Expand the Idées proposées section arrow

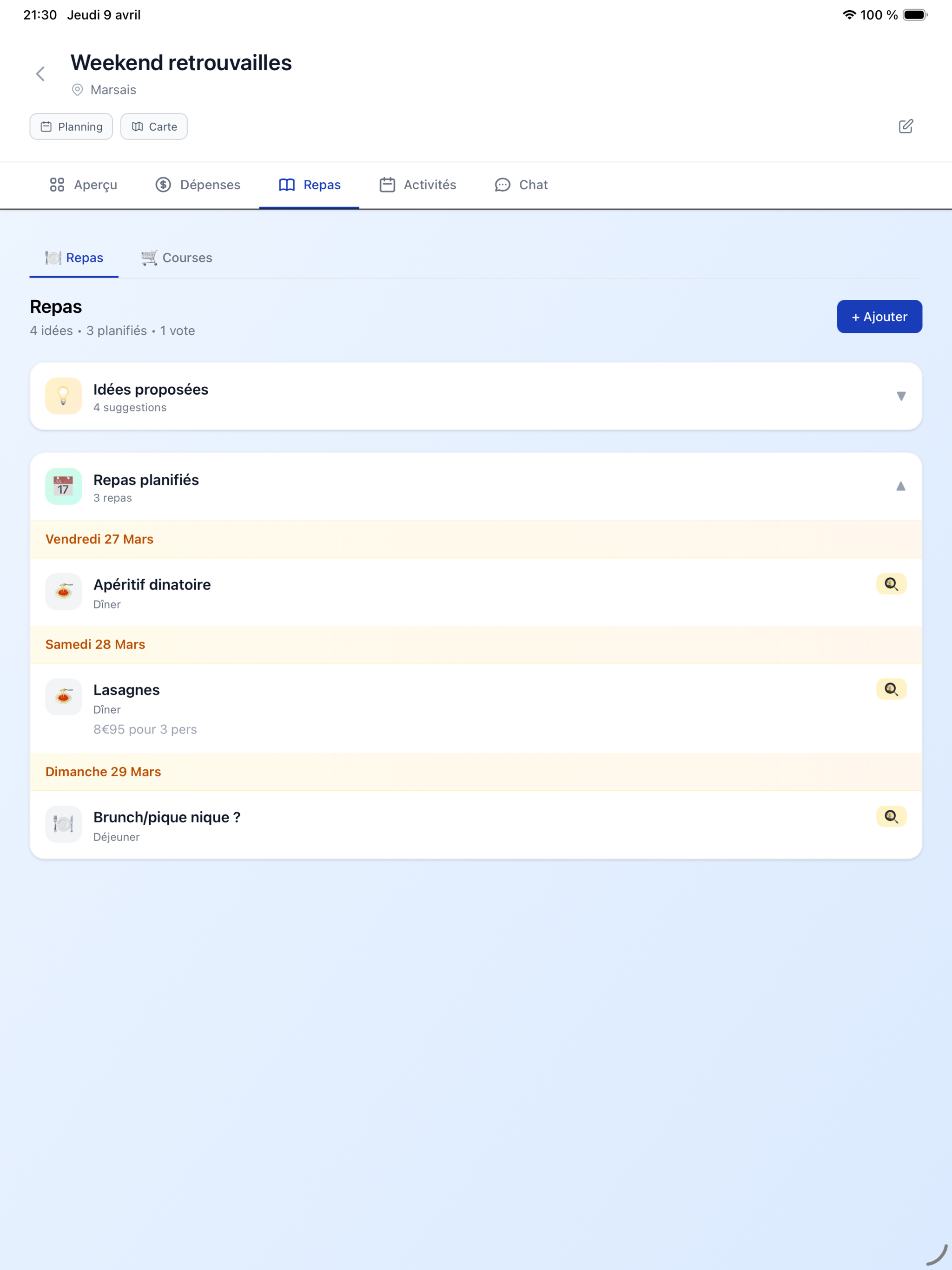pos(901,396)
